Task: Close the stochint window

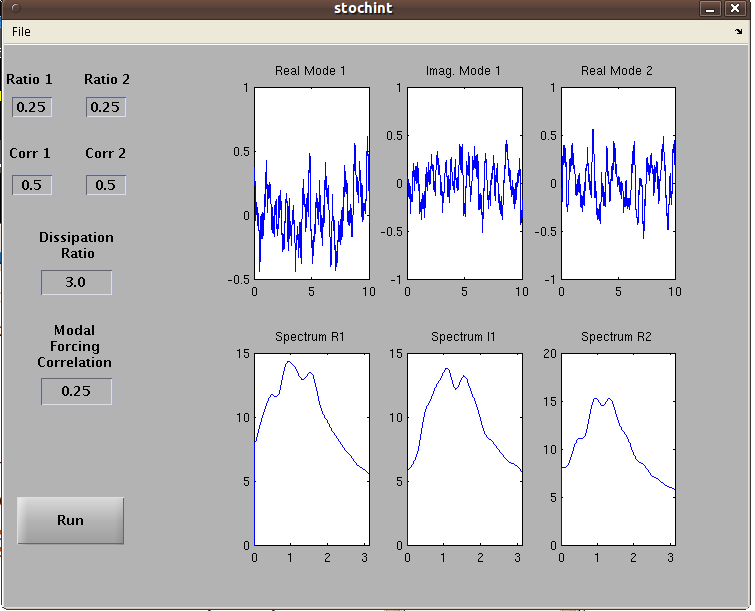Action: pos(735,8)
